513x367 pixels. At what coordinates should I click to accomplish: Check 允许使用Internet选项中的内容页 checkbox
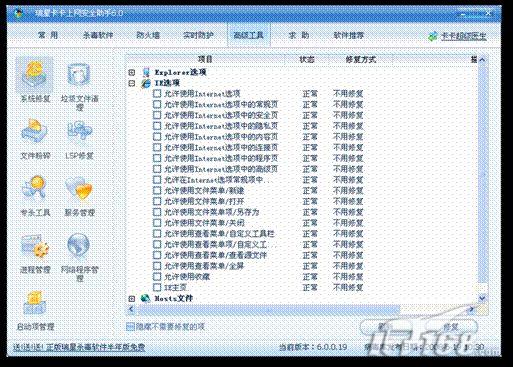(157, 137)
